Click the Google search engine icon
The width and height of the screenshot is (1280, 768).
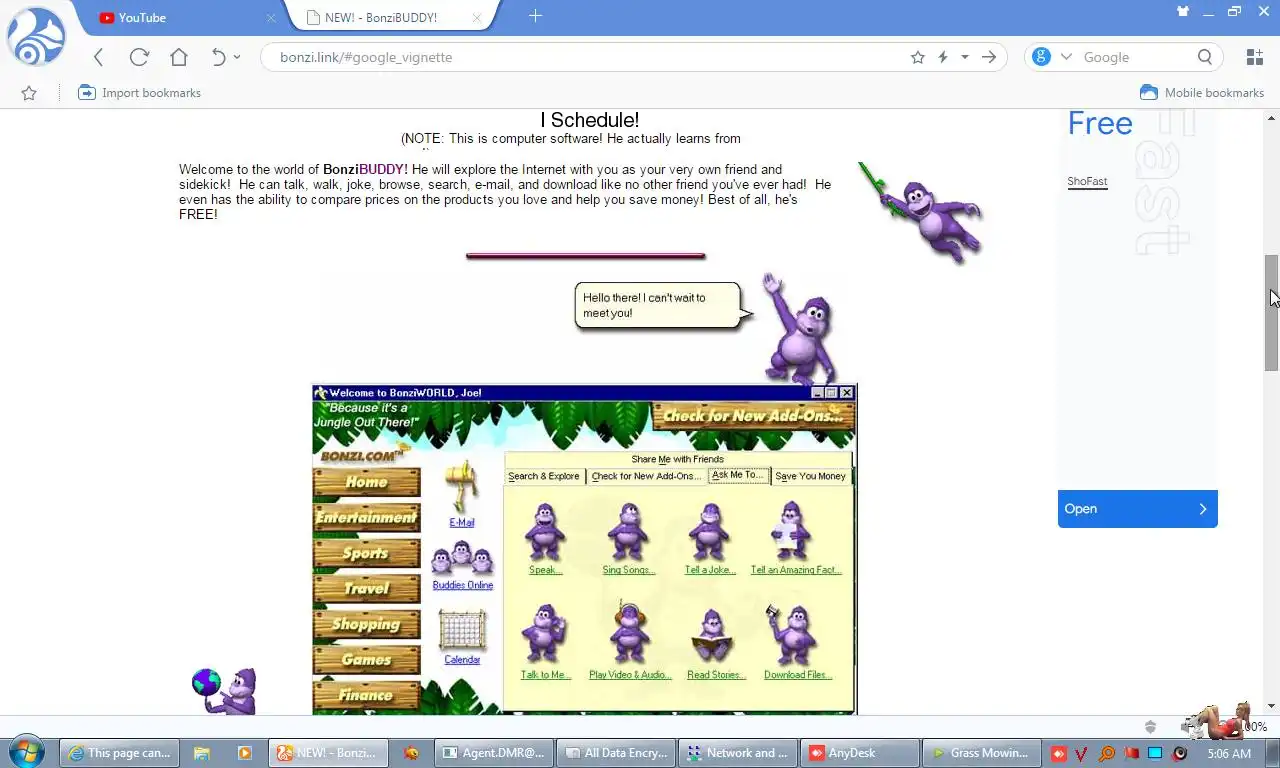pyautogui.click(x=1042, y=57)
